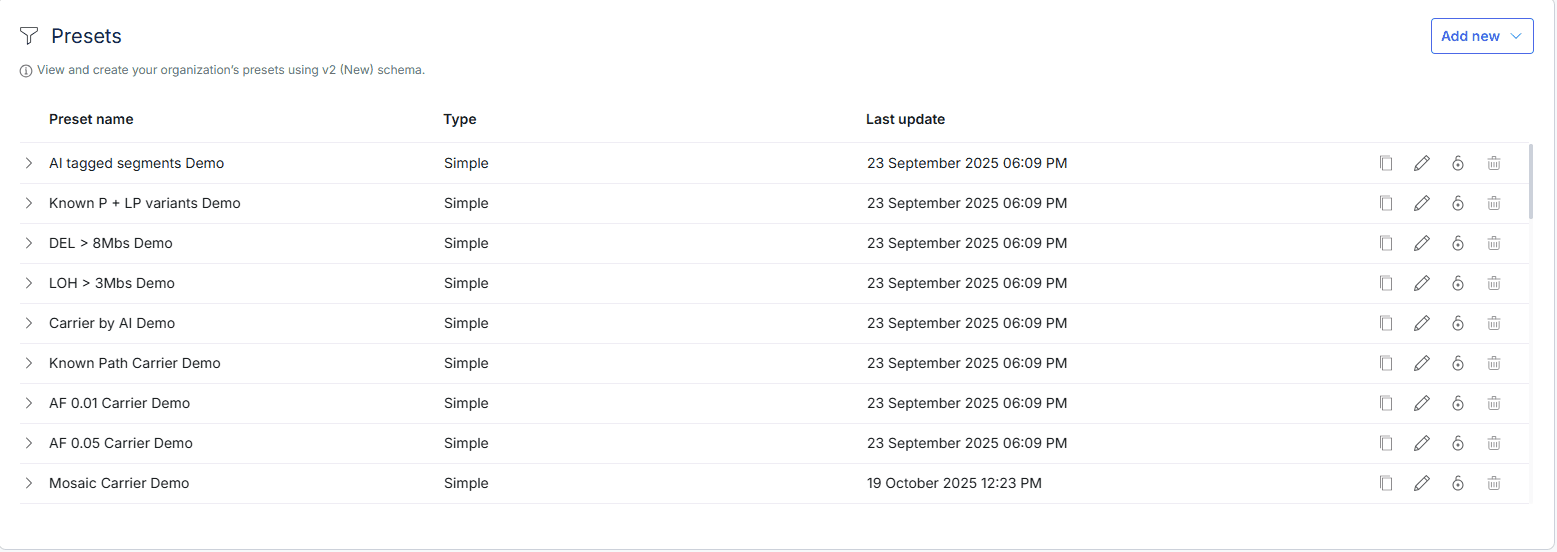Toggle lock on AI tagged segments Demo
The image size is (1557, 552).
tap(1458, 163)
